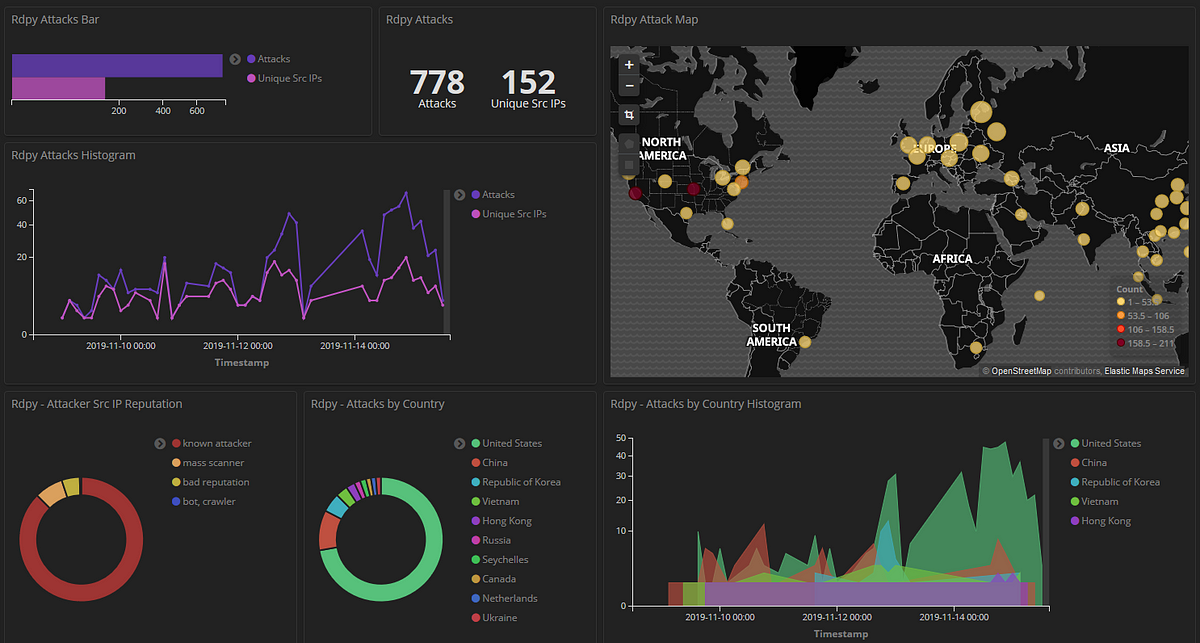Toggle the Attacks by Country Histogram legend
1200x643 pixels.
pos(1059,444)
